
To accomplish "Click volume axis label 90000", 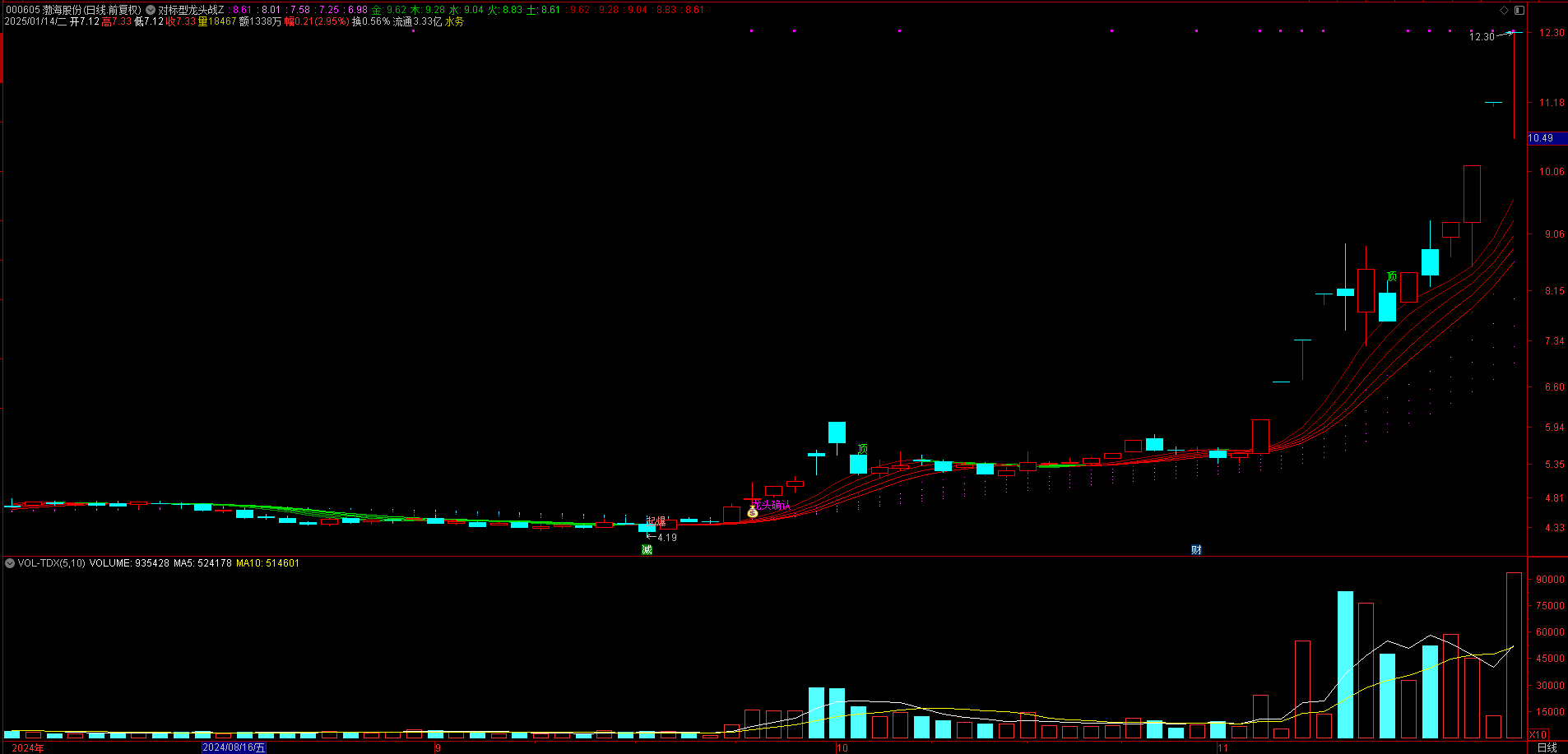I will click(x=1550, y=580).
